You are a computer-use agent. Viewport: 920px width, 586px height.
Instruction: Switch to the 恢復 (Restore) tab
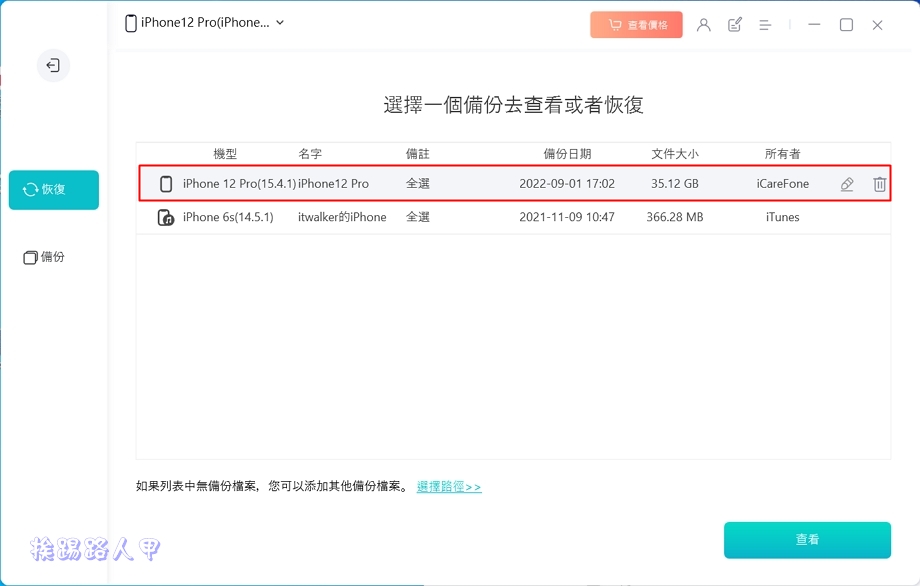[54, 190]
